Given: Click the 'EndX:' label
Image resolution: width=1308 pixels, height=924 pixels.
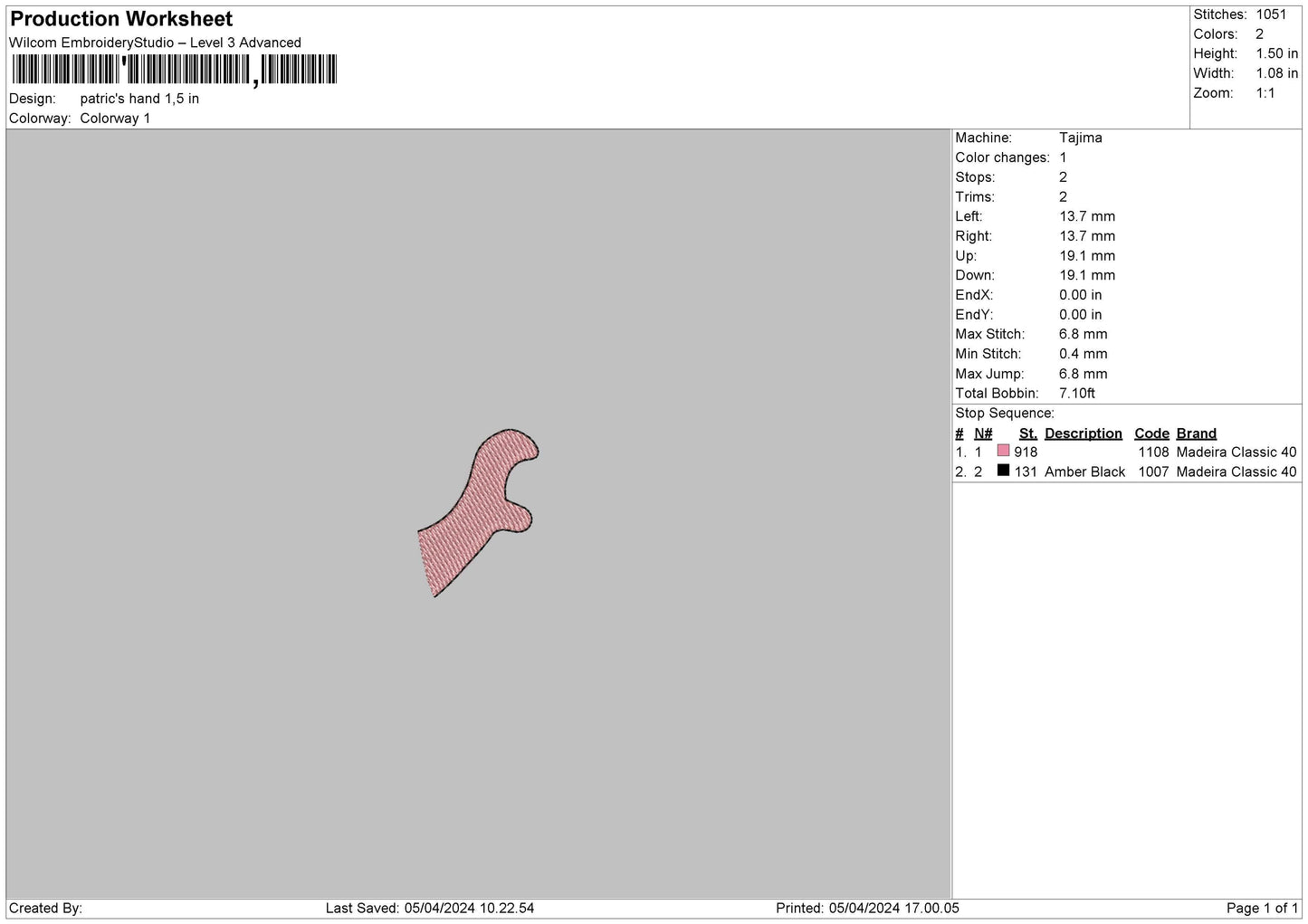Looking at the screenshot, I should [x=974, y=295].
